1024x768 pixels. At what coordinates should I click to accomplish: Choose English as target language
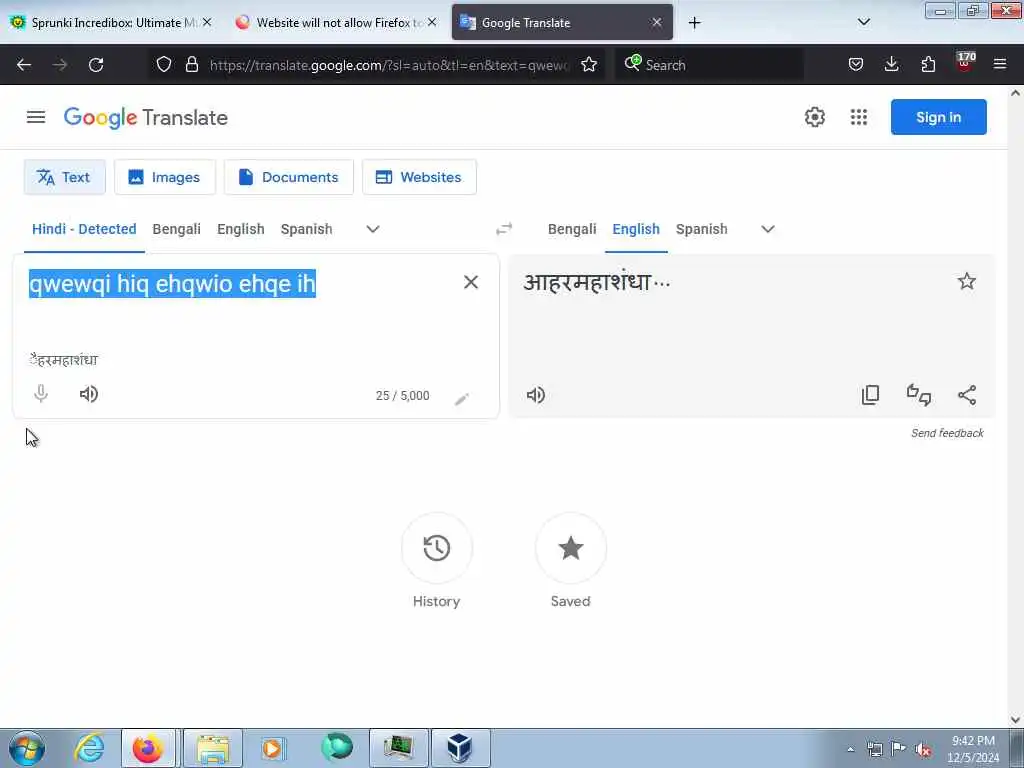pyautogui.click(x=635, y=229)
